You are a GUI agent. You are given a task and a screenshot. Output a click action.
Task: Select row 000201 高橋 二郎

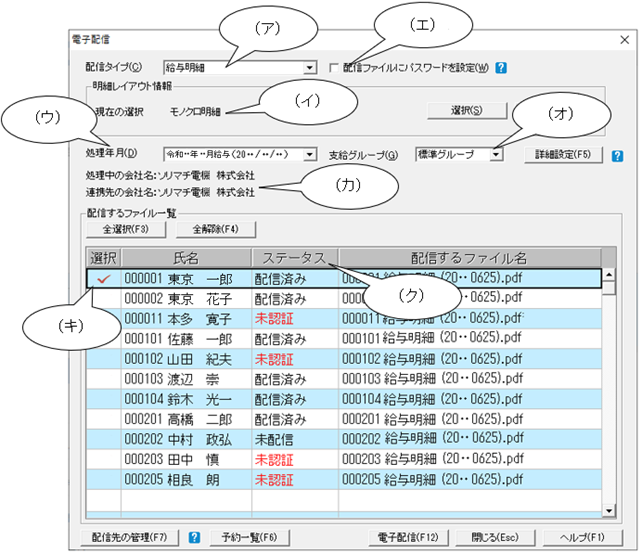[x=344, y=419]
